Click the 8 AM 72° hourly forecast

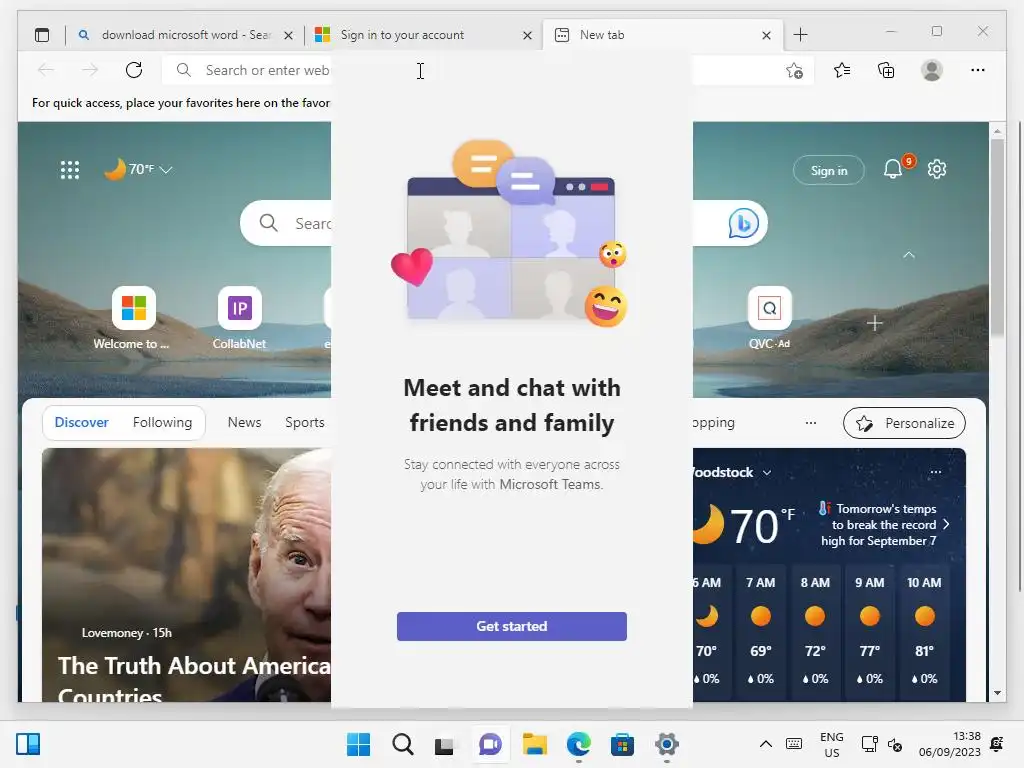pyautogui.click(x=815, y=630)
